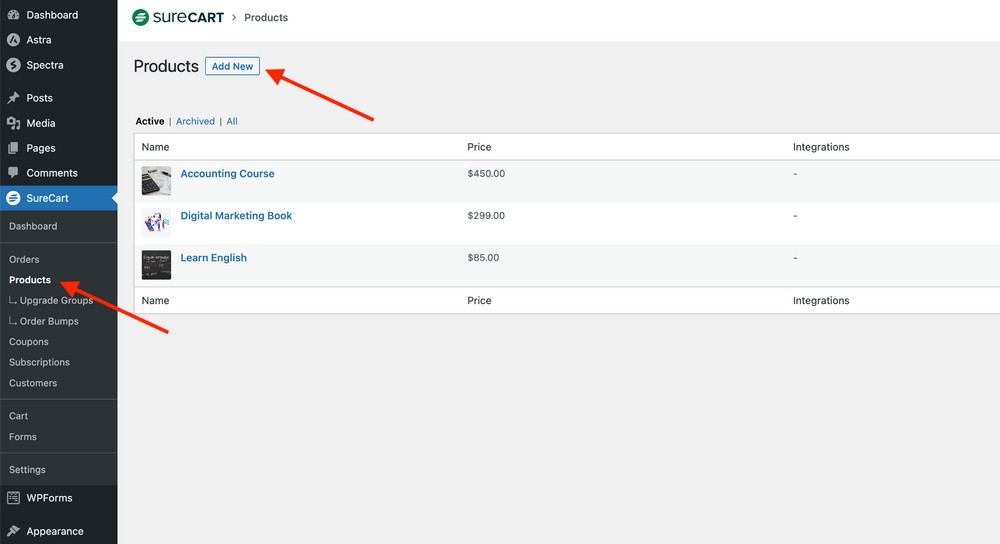Switch to the Archived products filter
Image resolution: width=1000 pixels, height=544 pixels.
click(195, 121)
